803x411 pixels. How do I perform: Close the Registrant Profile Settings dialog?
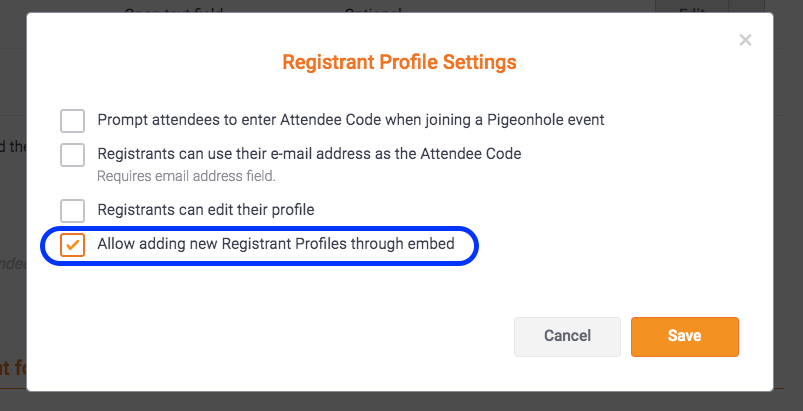pyautogui.click(x=745, y=41)
